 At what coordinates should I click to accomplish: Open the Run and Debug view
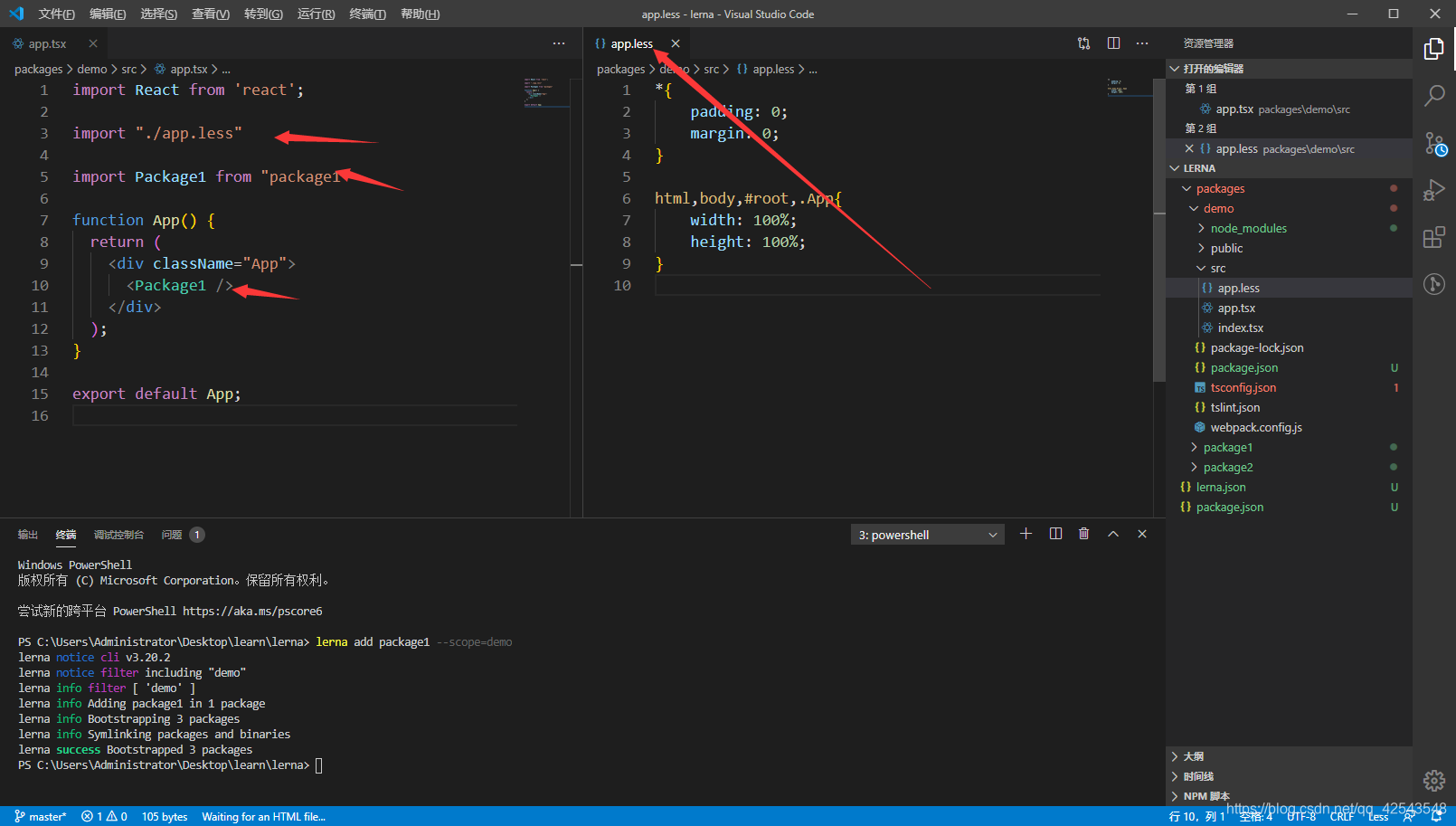tap(1434, 190)
